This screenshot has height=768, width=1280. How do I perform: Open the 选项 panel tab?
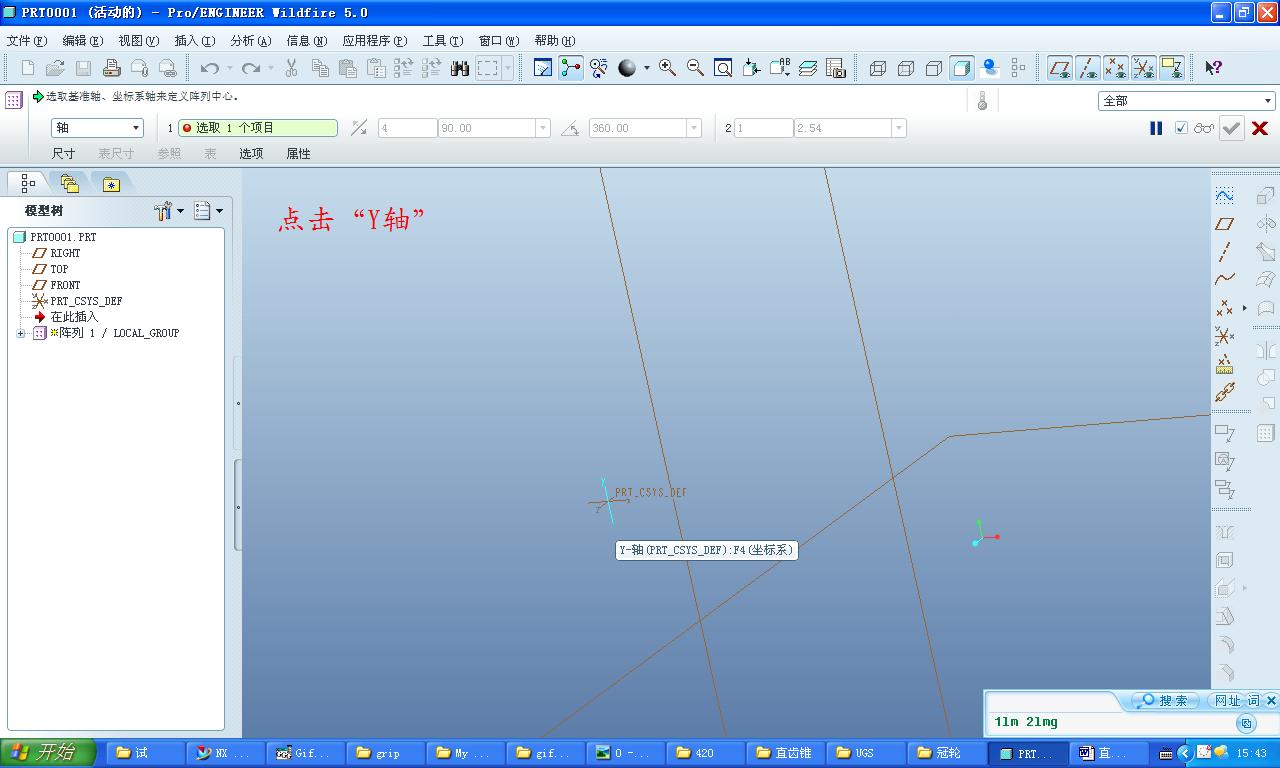(x=251, y=153)
